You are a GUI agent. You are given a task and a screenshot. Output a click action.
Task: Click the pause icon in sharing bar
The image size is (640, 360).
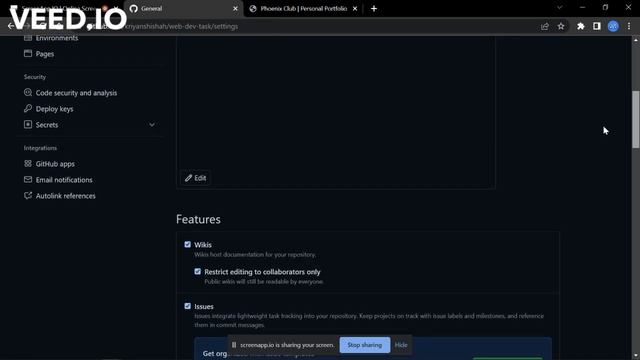coord(234,345)
